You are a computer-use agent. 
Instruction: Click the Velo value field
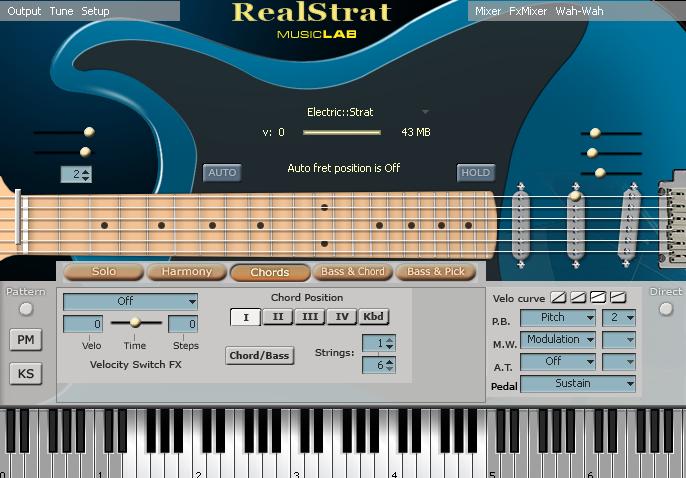coord(83,324)
